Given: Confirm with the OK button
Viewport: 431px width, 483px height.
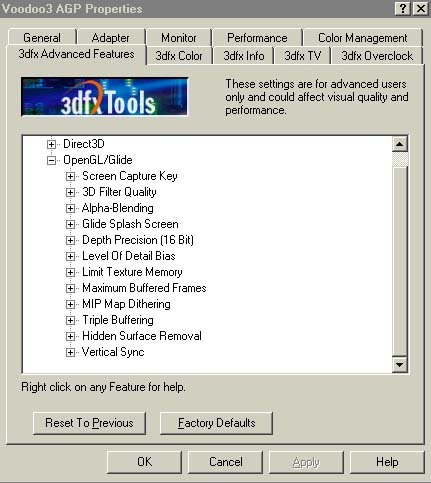Looking at the screenshot, I should [144, 462].
